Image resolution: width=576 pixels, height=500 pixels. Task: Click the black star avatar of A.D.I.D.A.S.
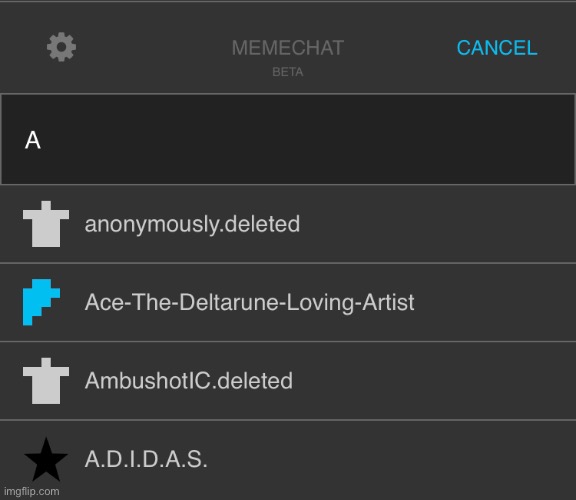tap(46, 459)
